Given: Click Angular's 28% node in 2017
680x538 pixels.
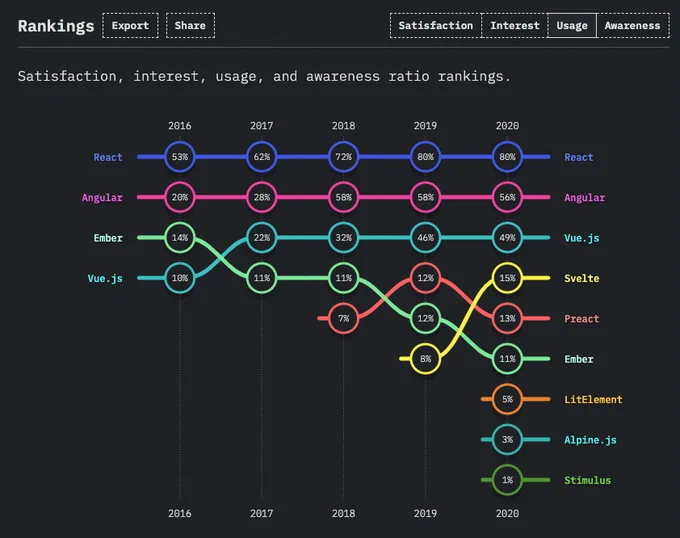Looking at the screenshot, I should (262, 197).
